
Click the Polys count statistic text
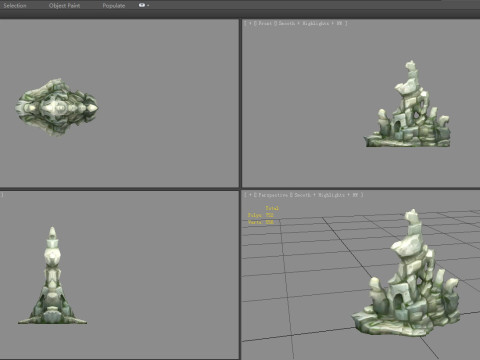pyautogui.click(x=261, y=215)
